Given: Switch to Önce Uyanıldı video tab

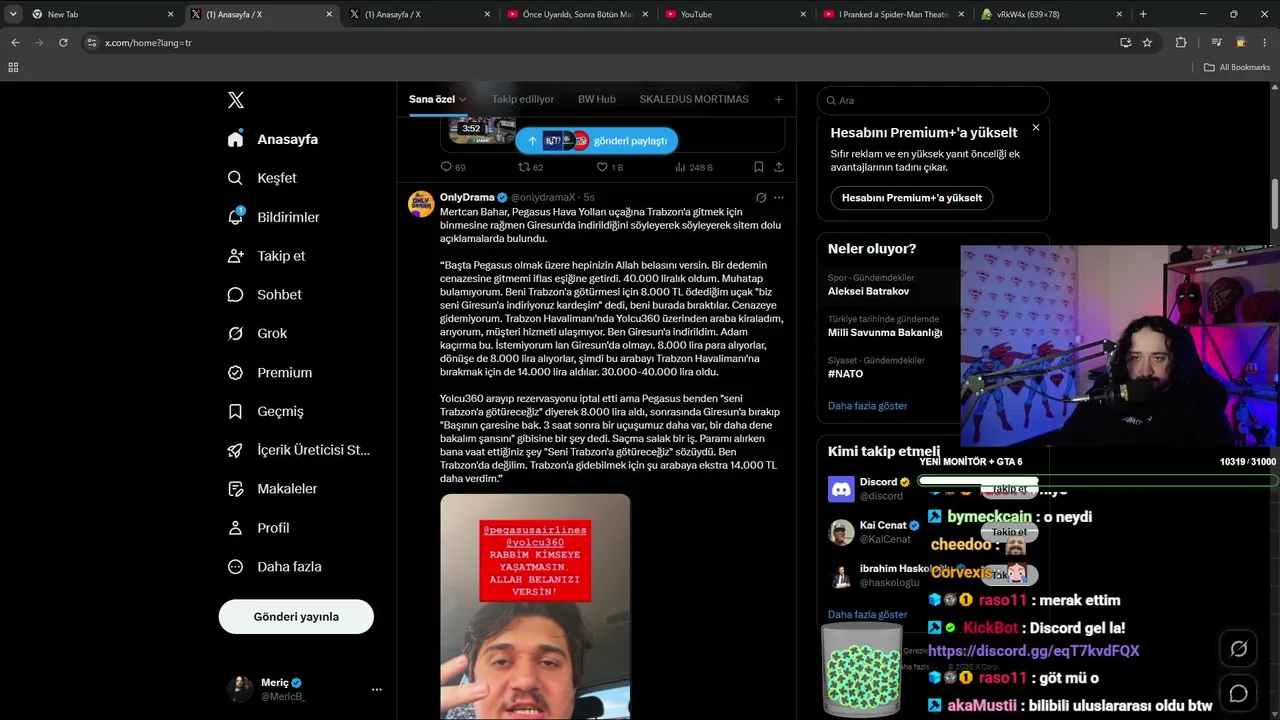Looking at the screenshot, I should click(576, 14).
